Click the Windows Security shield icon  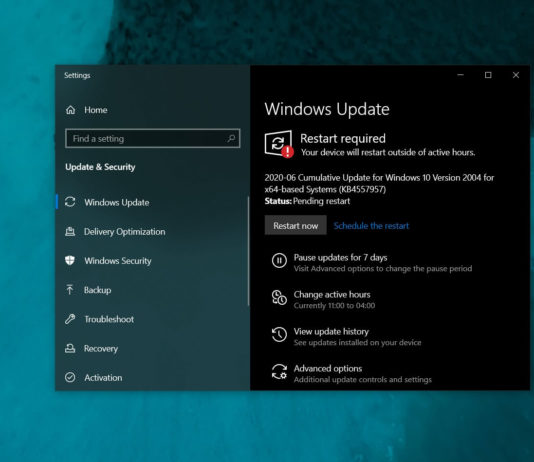(70, 260)
